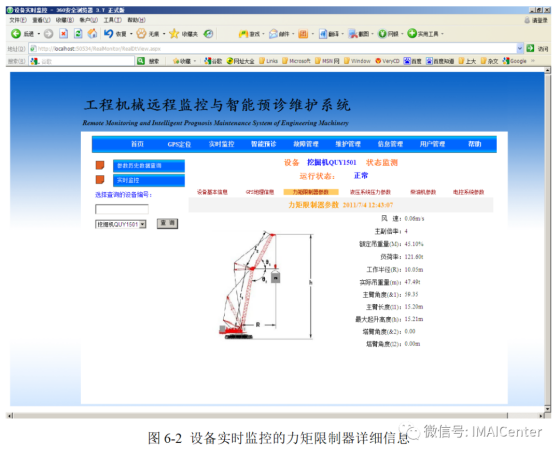Open GPS定位 in the navigation bar
This screenshot has height=456, width=560.
[179, 144]
